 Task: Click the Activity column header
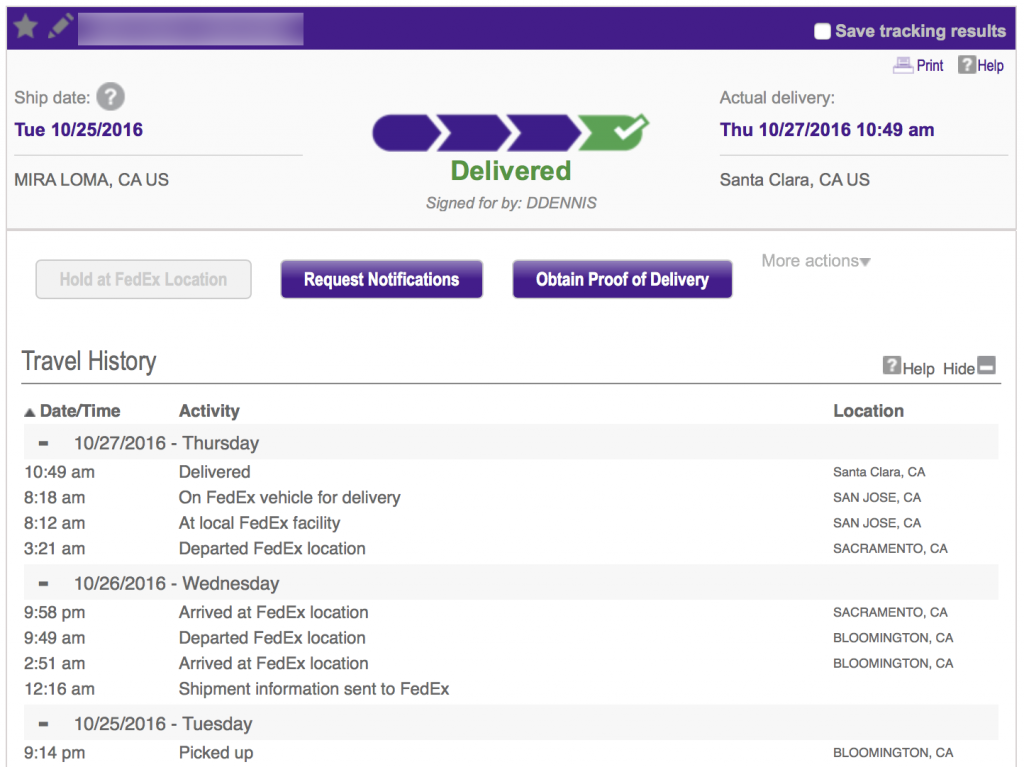coord(209,411)
